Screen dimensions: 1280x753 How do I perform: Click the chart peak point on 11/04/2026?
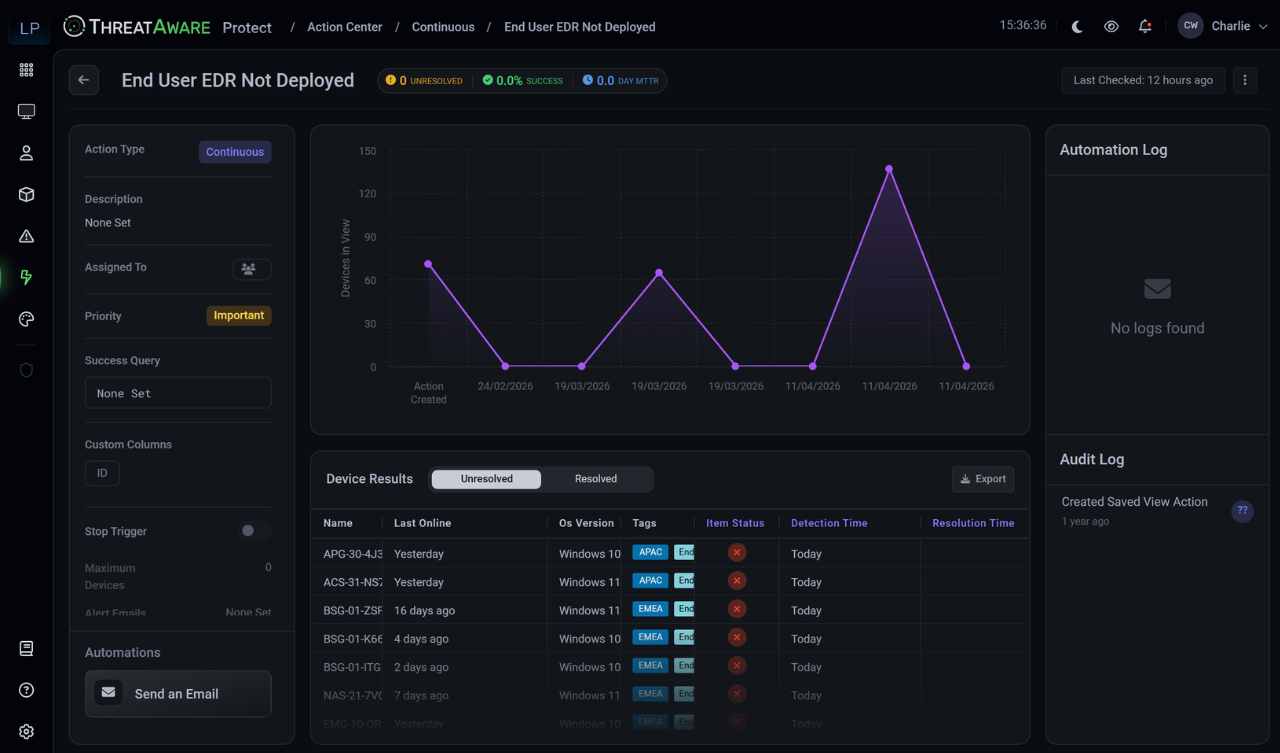pyautogui.click(x=888, y=169)
